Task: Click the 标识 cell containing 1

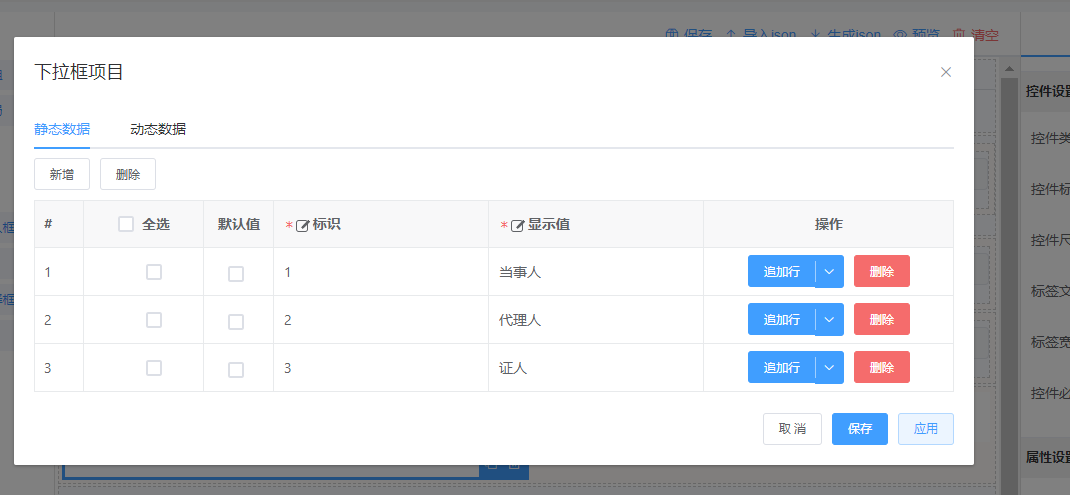Action: coord(381,272)
